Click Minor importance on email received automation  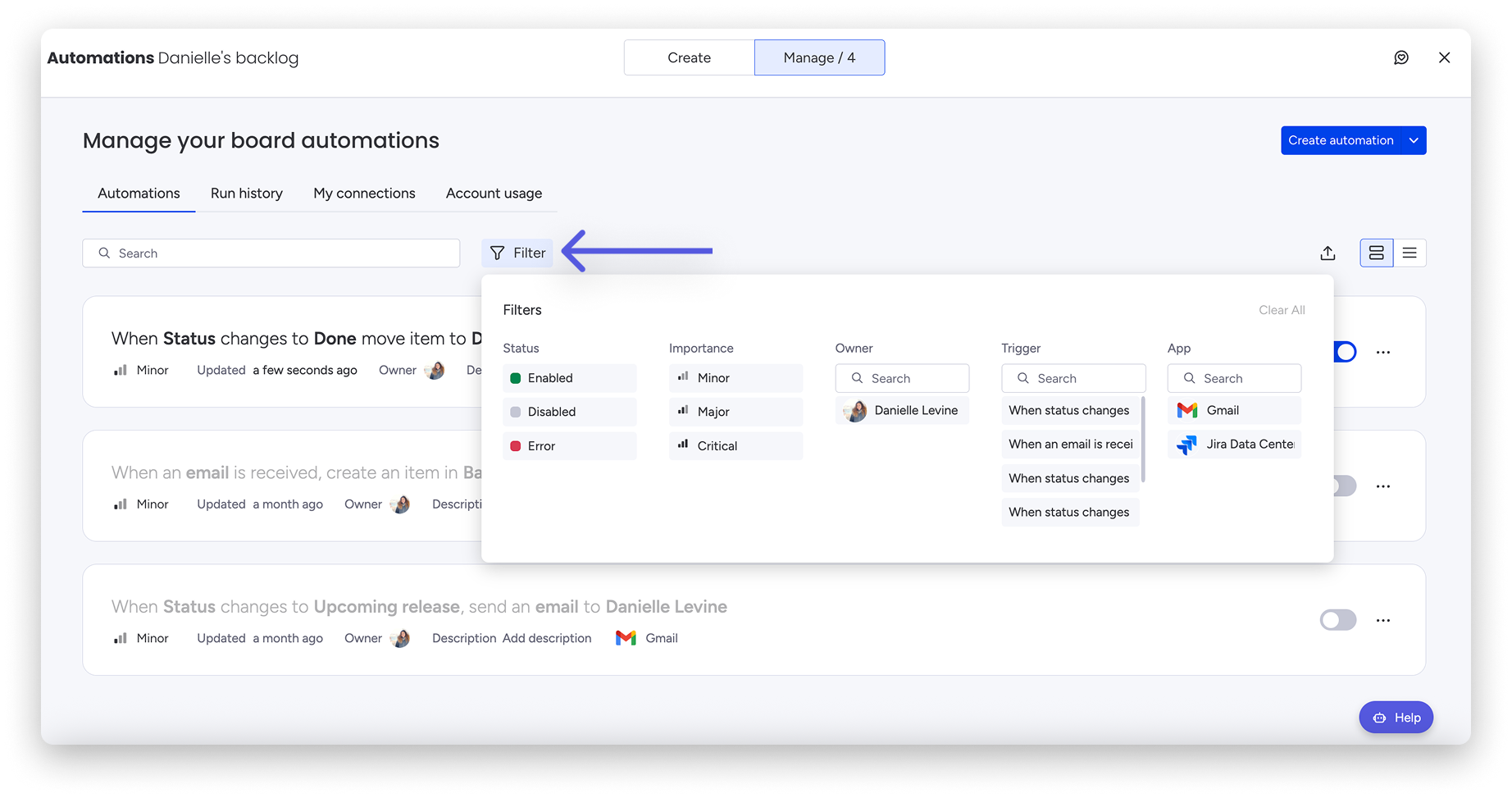coord(141,504)
